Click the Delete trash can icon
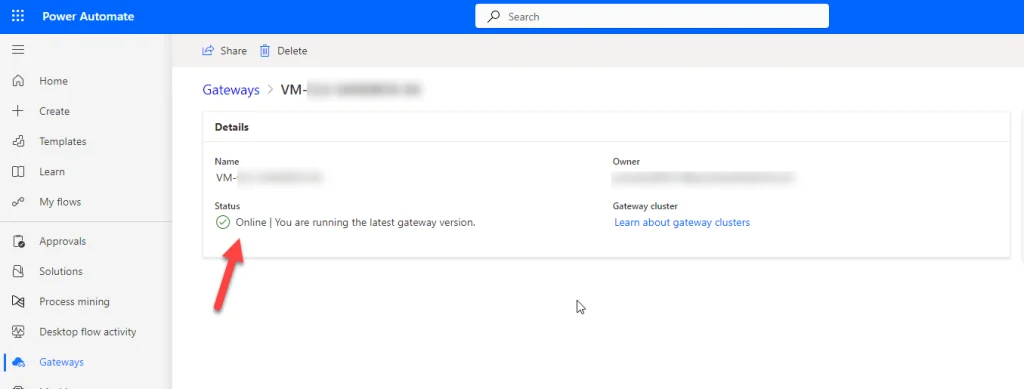This screenshot has width=1024, height=389. tap(264, 51)
